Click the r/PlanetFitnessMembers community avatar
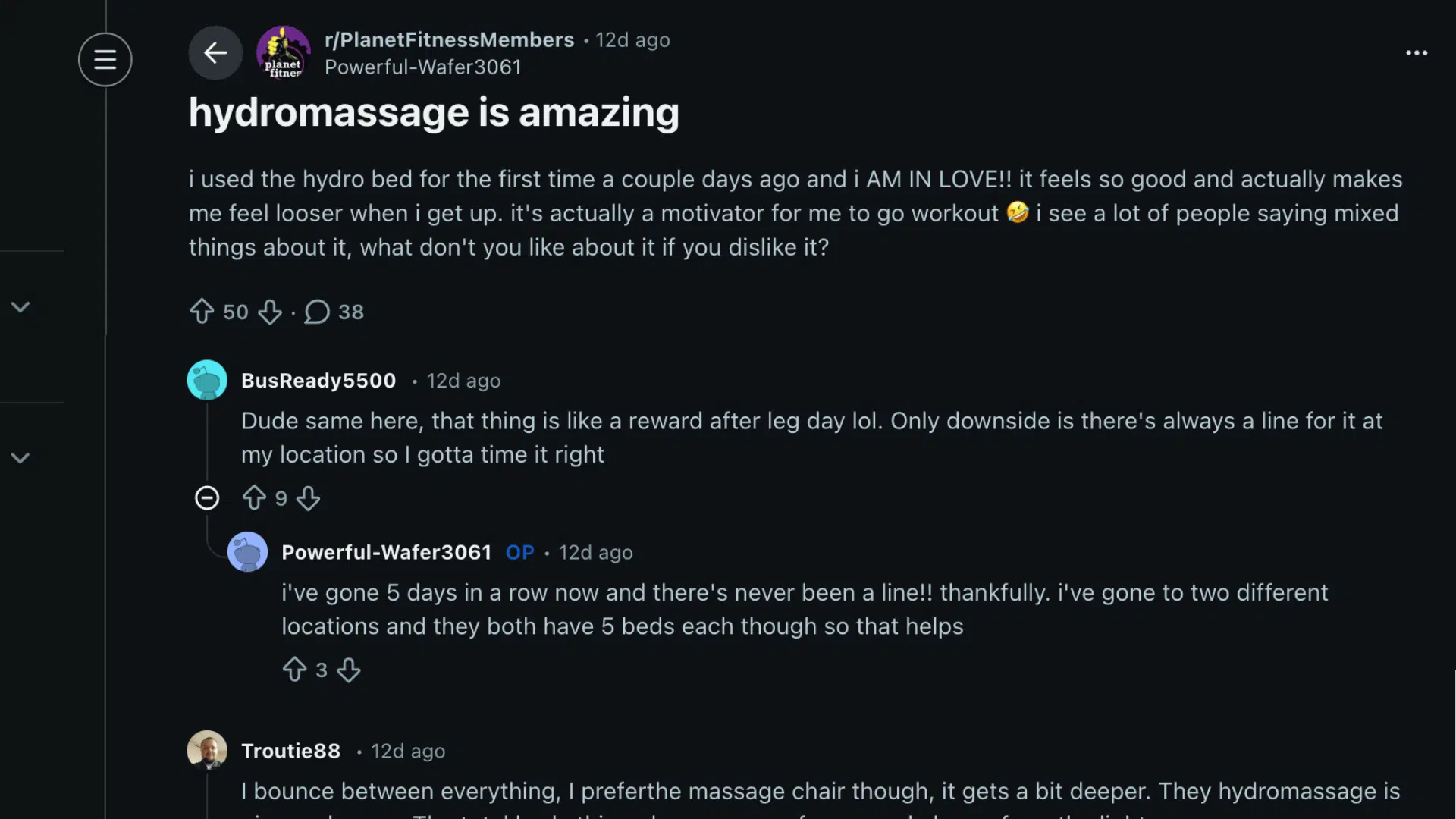This screenshot has width=1456, height=819. [x=284, y=52]
